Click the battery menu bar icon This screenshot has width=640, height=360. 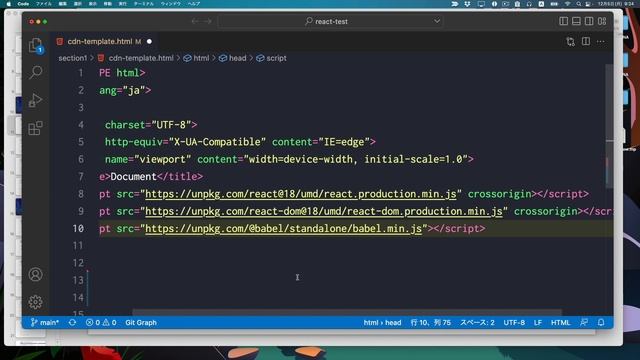[x=554, y=4]
